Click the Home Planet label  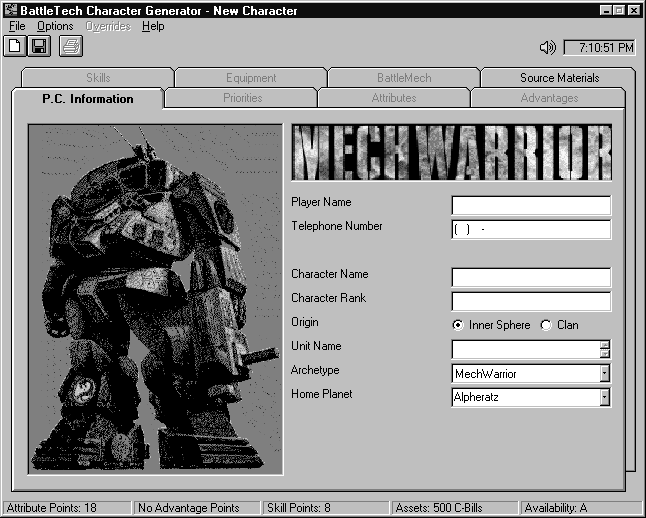click(321, 394)
